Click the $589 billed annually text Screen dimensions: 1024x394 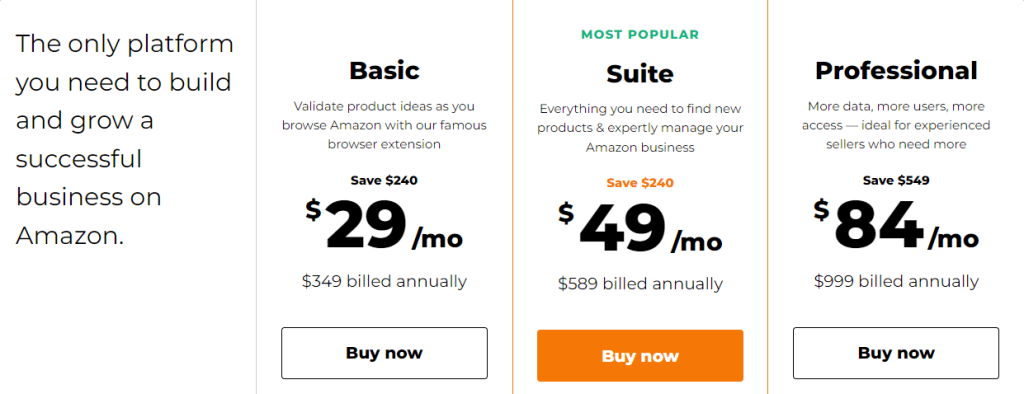coord(640,284)
